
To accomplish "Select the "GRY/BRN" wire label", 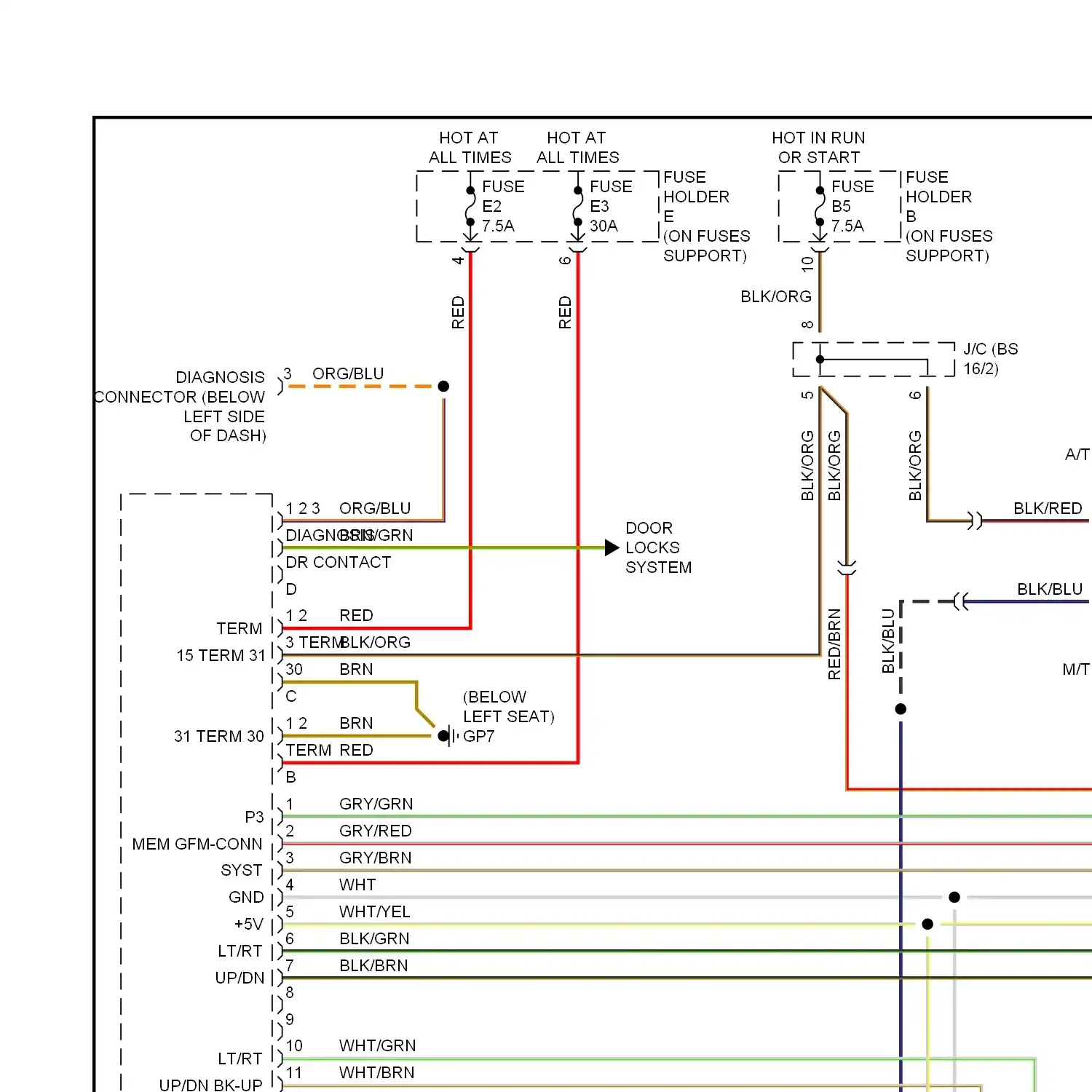I will click(375, 858).
